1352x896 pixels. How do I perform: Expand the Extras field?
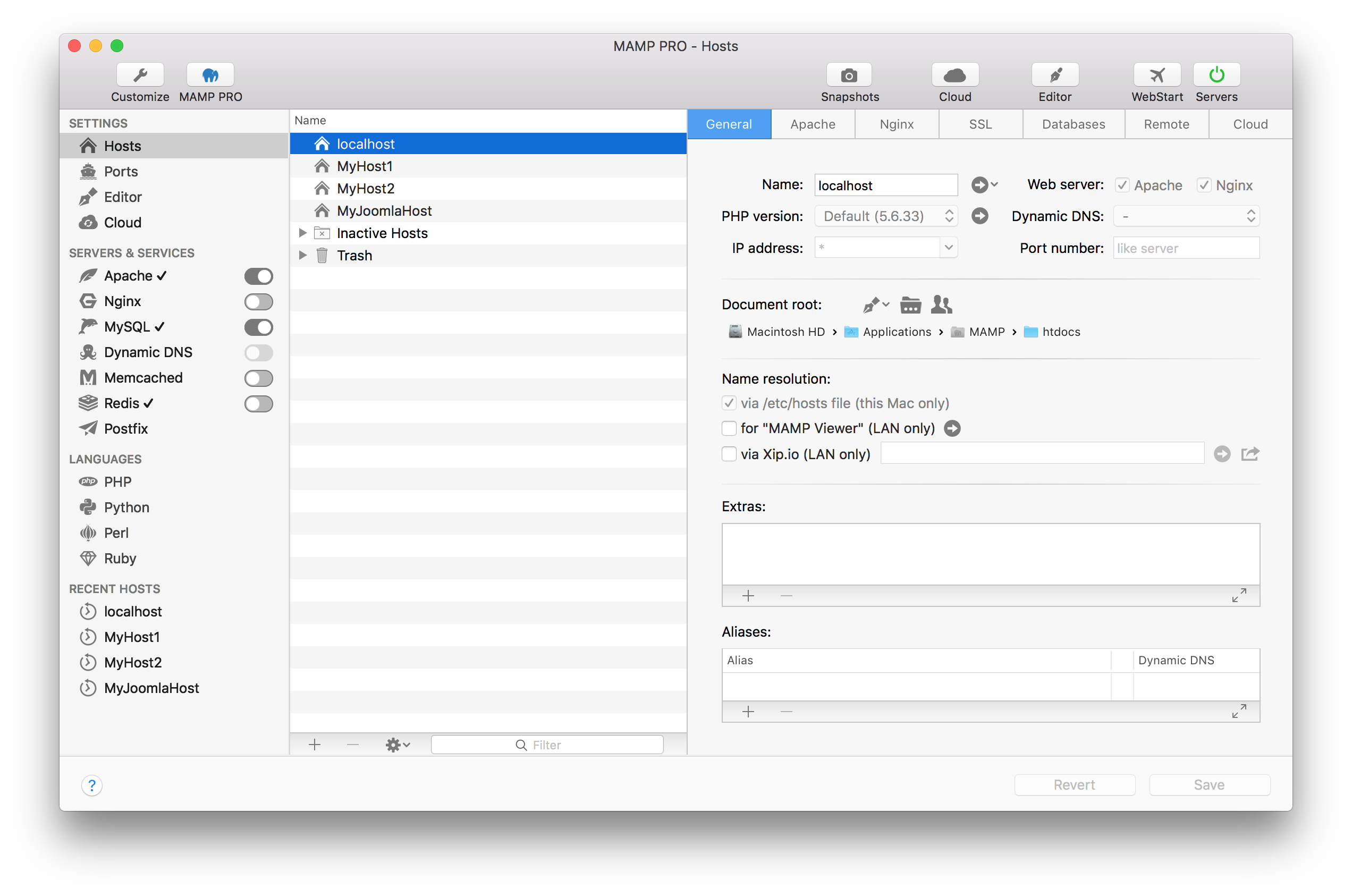point(1239,595)
